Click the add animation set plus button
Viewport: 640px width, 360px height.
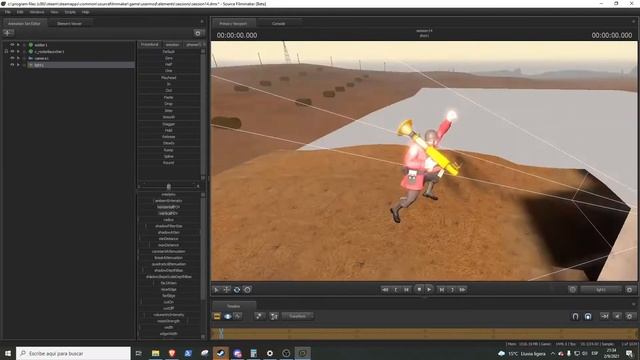(x=8, y=33)
